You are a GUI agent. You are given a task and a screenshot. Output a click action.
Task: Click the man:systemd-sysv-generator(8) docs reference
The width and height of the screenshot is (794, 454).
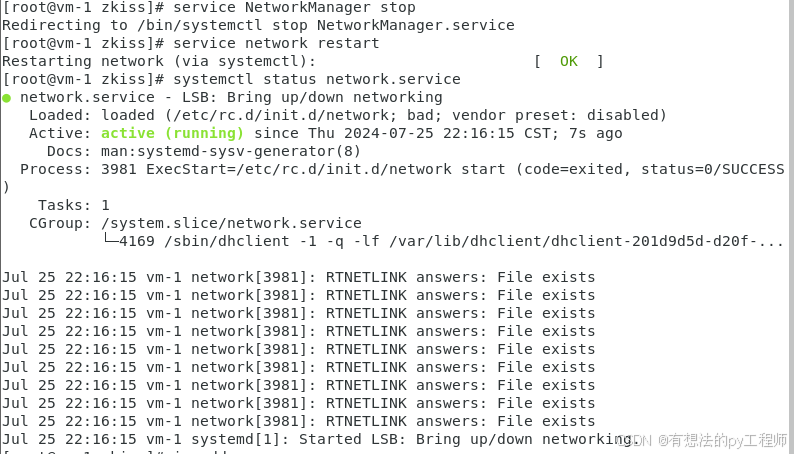click(x=231, y=151)
